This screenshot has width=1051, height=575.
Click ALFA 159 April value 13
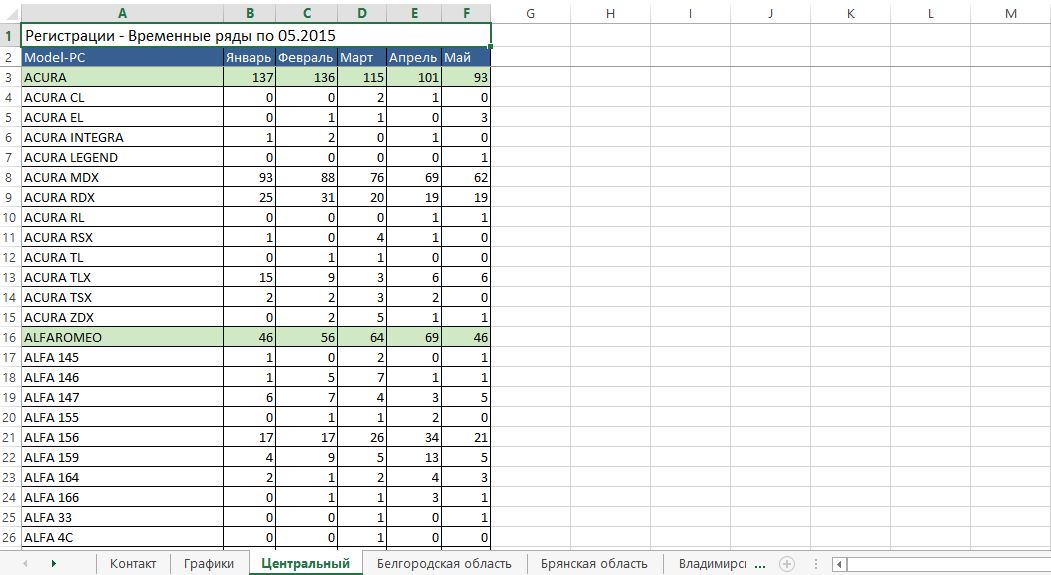click(414, 458)
